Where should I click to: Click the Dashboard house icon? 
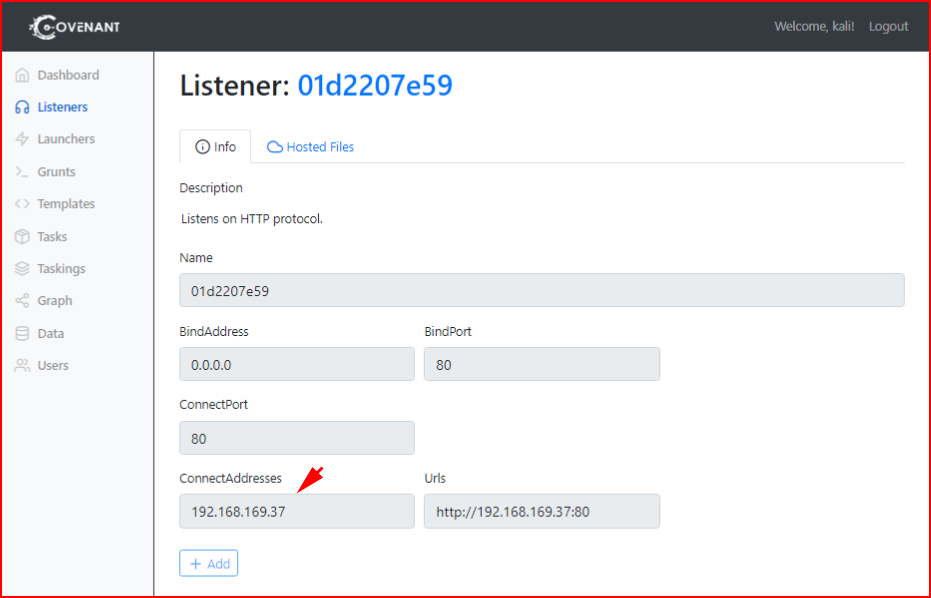[22, 75]
